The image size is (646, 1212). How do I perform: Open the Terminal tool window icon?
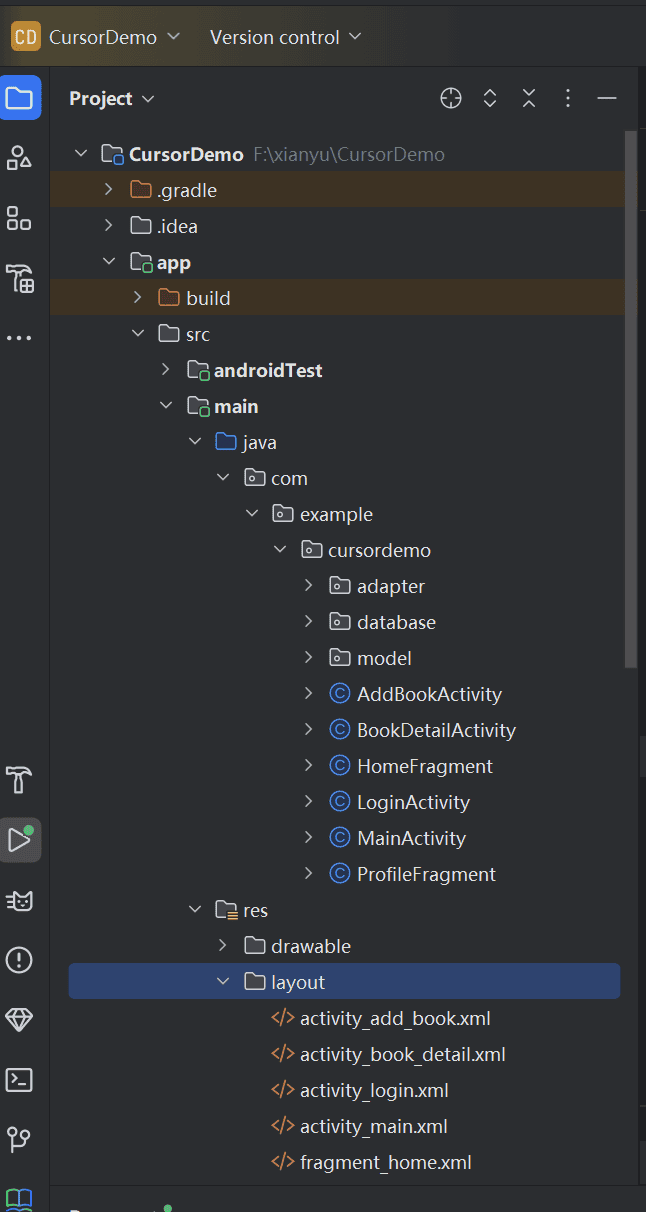(x=20, y=1080)
